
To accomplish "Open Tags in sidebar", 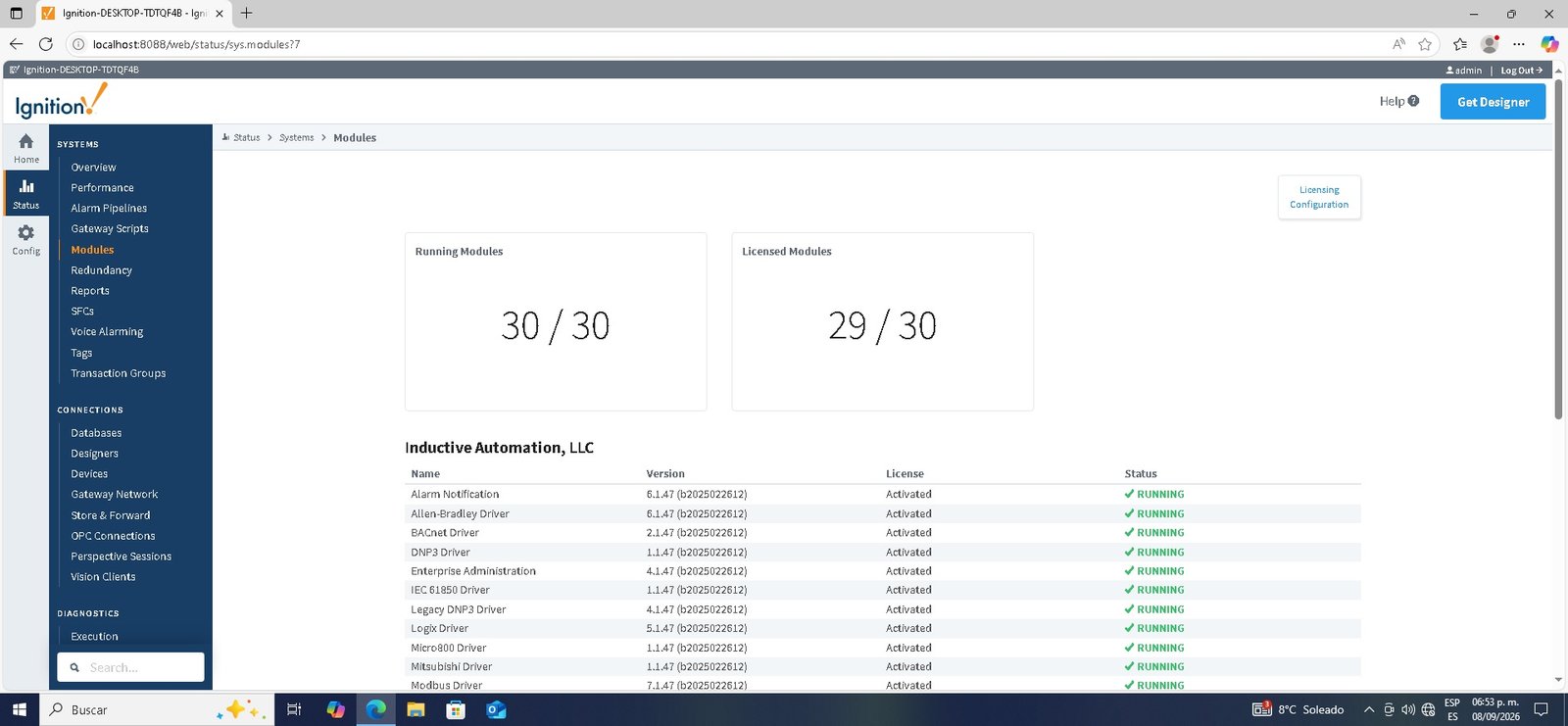I will pos(81,353).
